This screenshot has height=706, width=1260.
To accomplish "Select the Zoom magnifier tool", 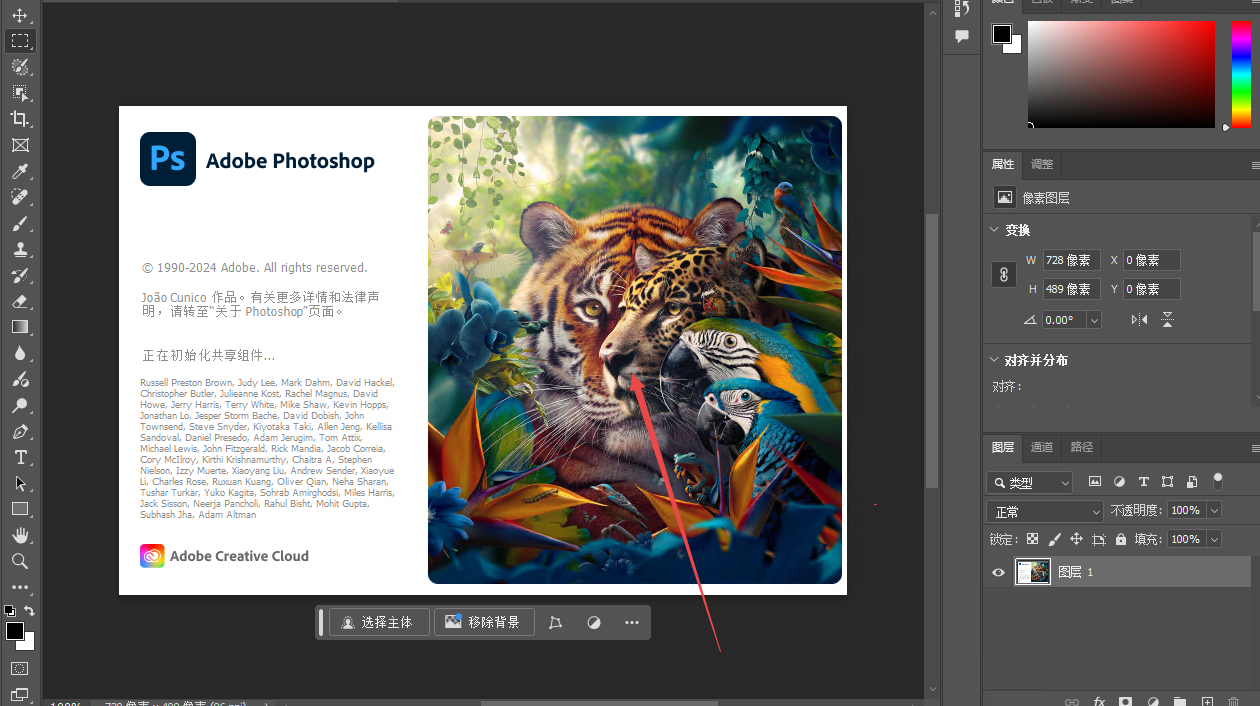I will tap(20, 561).
